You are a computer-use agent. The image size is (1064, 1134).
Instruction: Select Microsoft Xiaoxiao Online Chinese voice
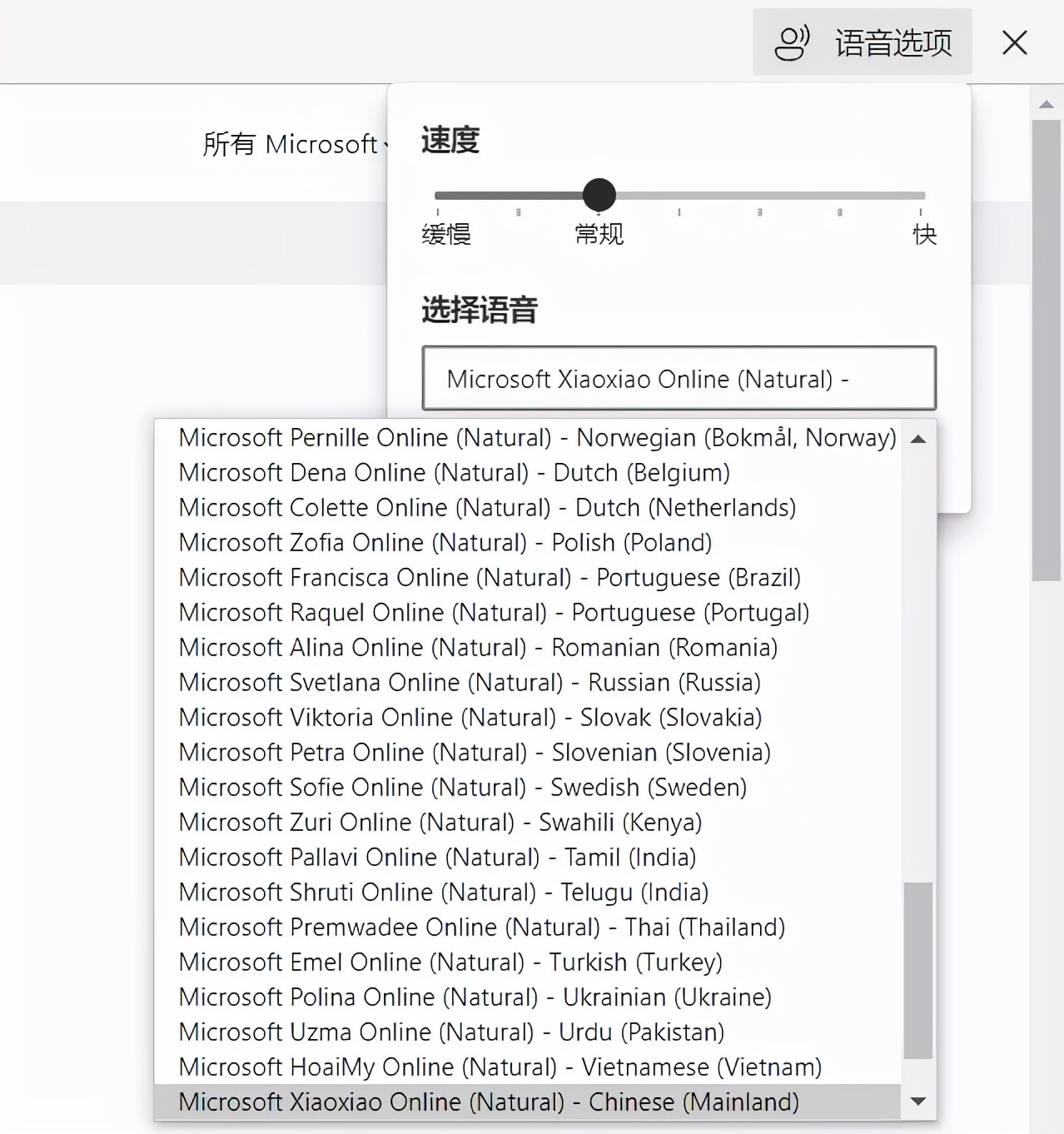(490, 1101)
